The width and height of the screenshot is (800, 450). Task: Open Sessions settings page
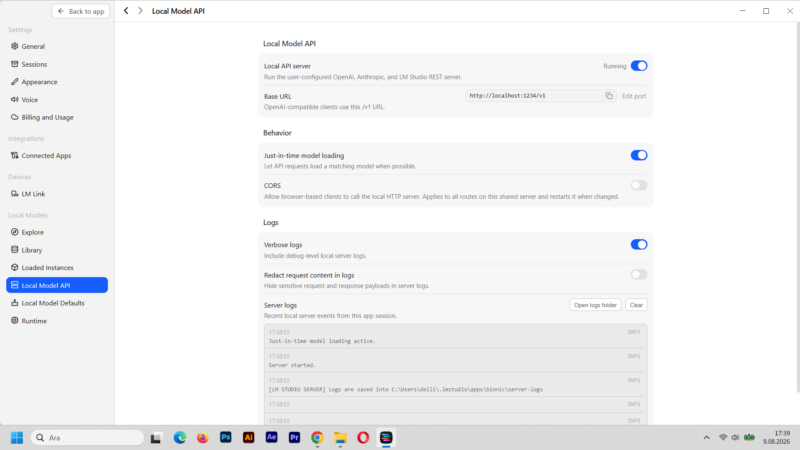(57, 64)
